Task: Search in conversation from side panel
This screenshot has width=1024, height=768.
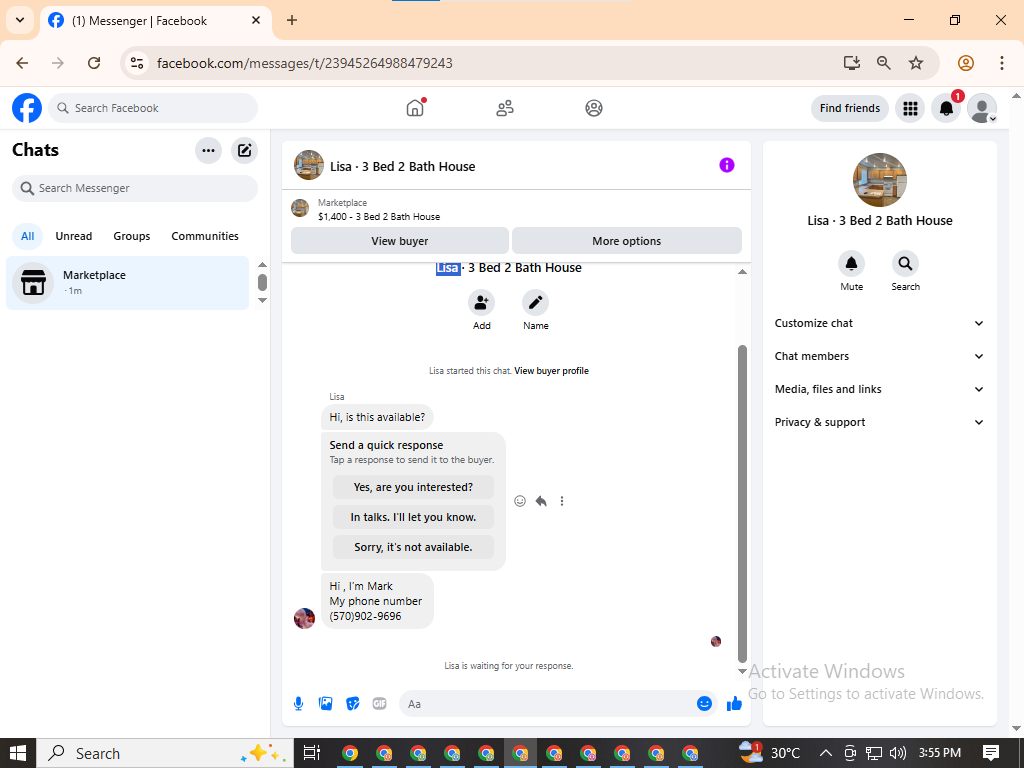Action: [905, 263]
